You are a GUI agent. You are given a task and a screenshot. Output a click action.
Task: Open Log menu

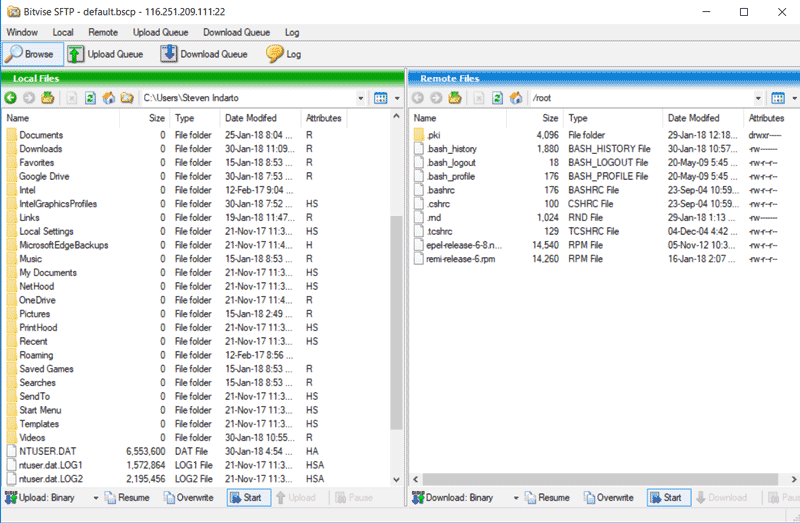(292, 32)
